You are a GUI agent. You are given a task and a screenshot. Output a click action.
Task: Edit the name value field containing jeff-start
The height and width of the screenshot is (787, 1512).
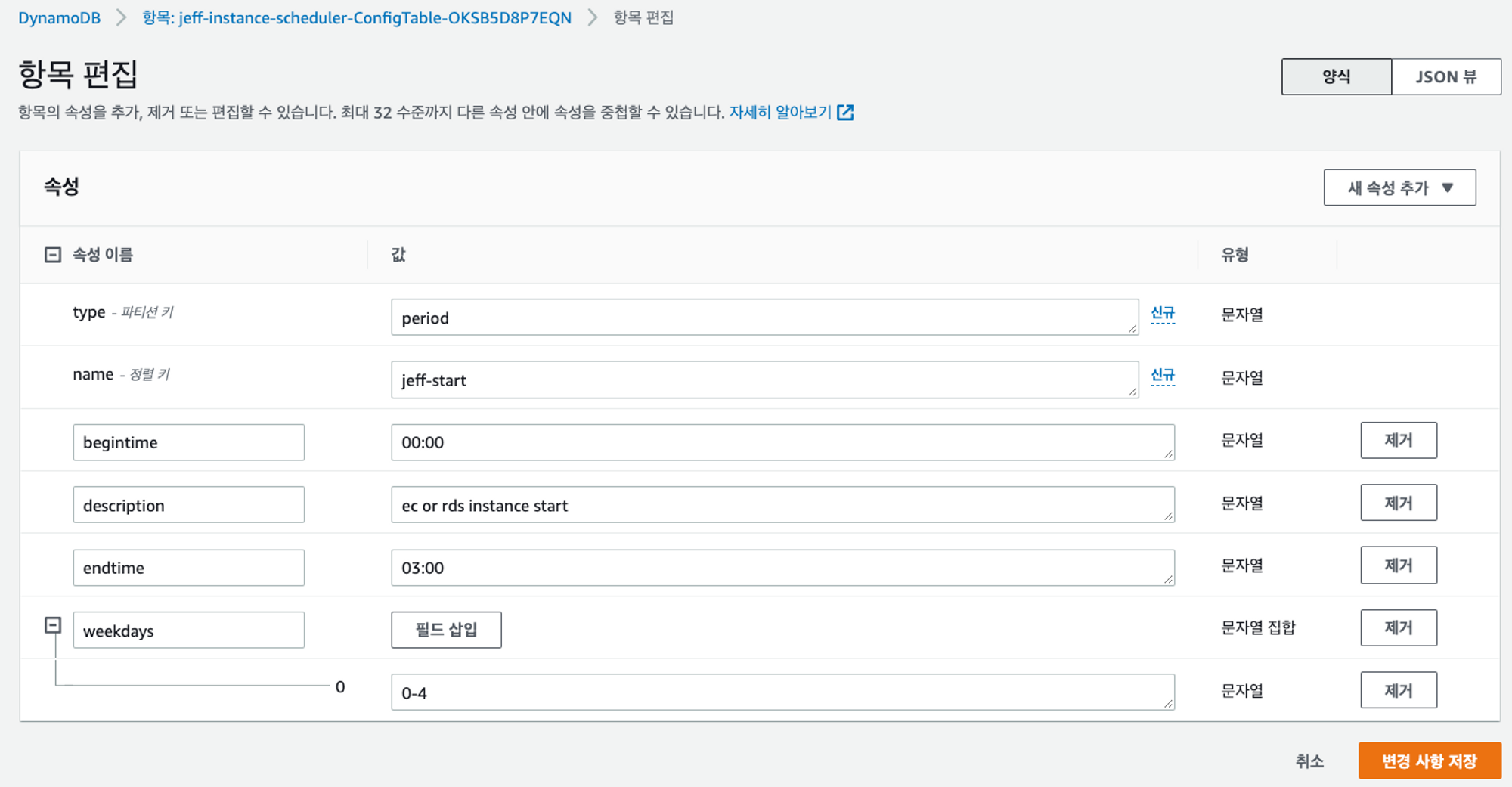pyautogui.click(x=764, y=380)
